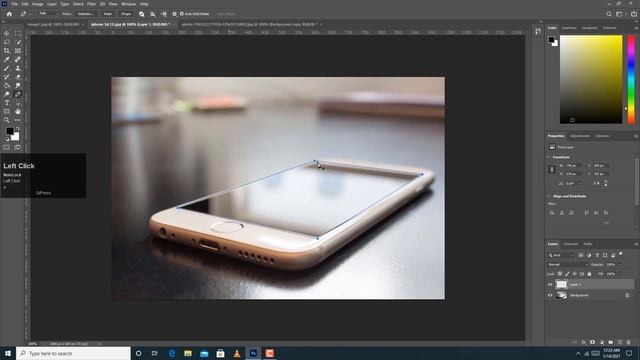
Task: Open the Fill dropdown arrow
Action: [619, 274]
